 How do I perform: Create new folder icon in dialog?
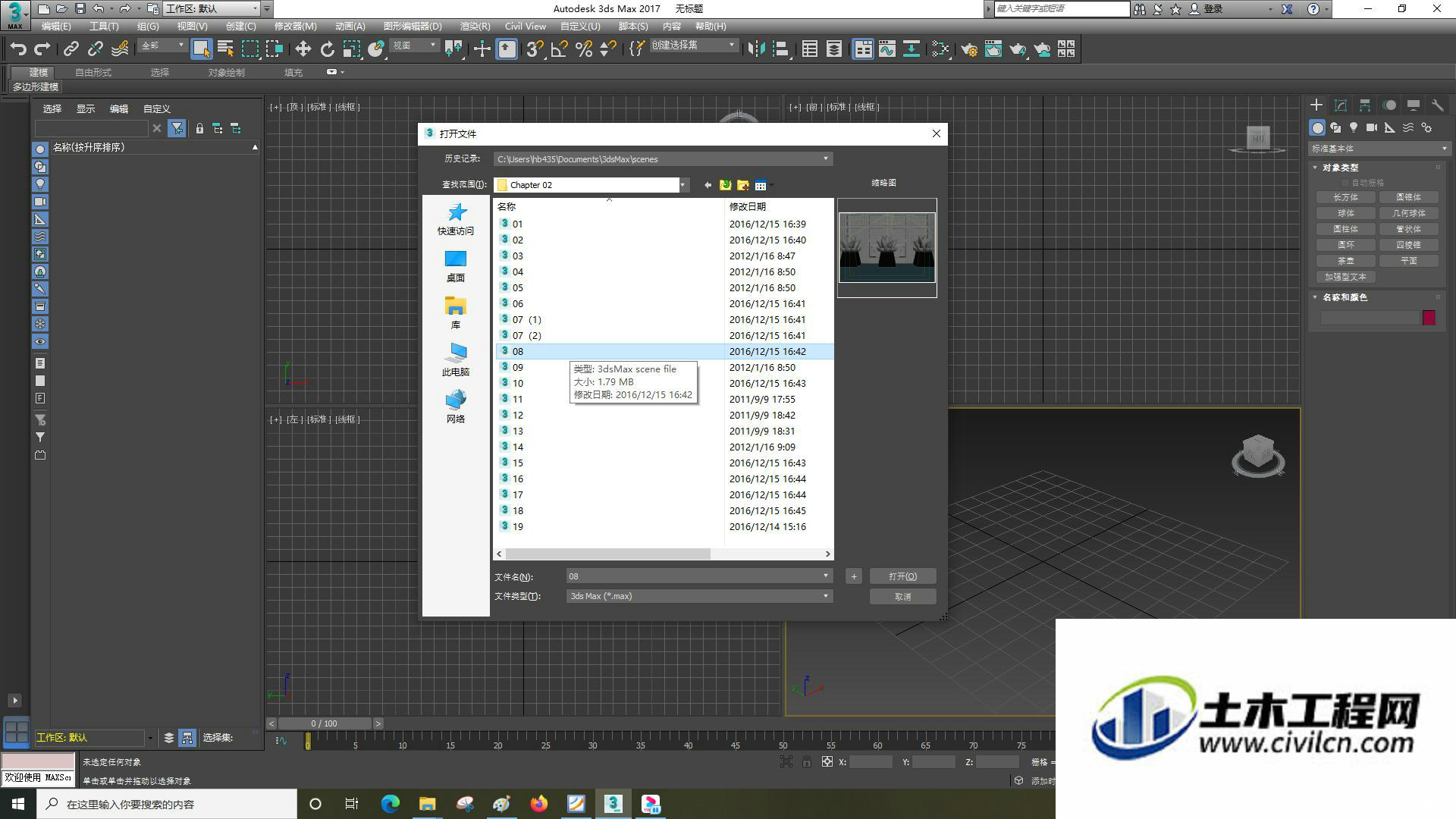coord(743,185)
